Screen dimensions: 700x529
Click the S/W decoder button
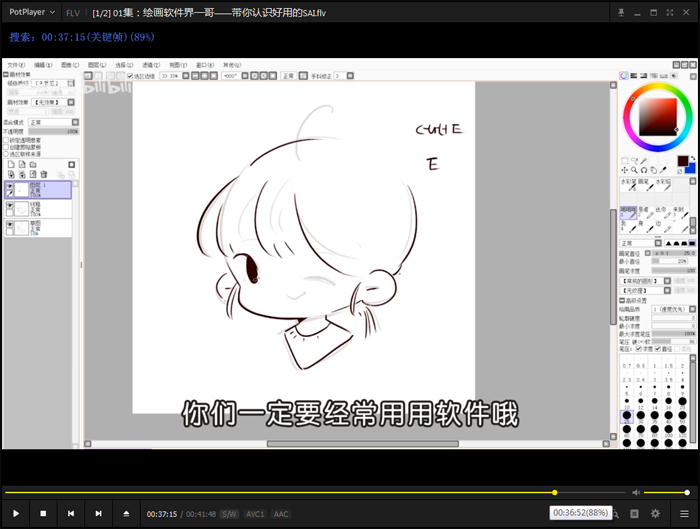click(230, 514)
